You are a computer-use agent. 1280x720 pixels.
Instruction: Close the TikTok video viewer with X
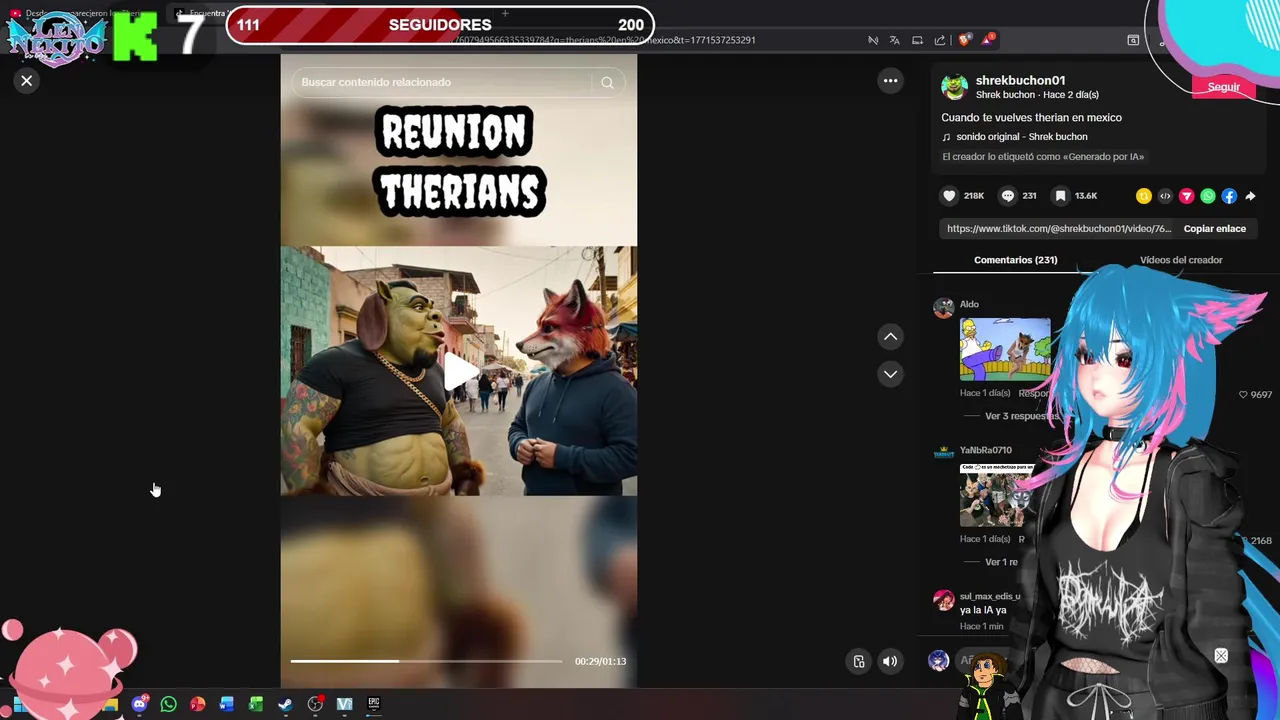click(27, 81)
